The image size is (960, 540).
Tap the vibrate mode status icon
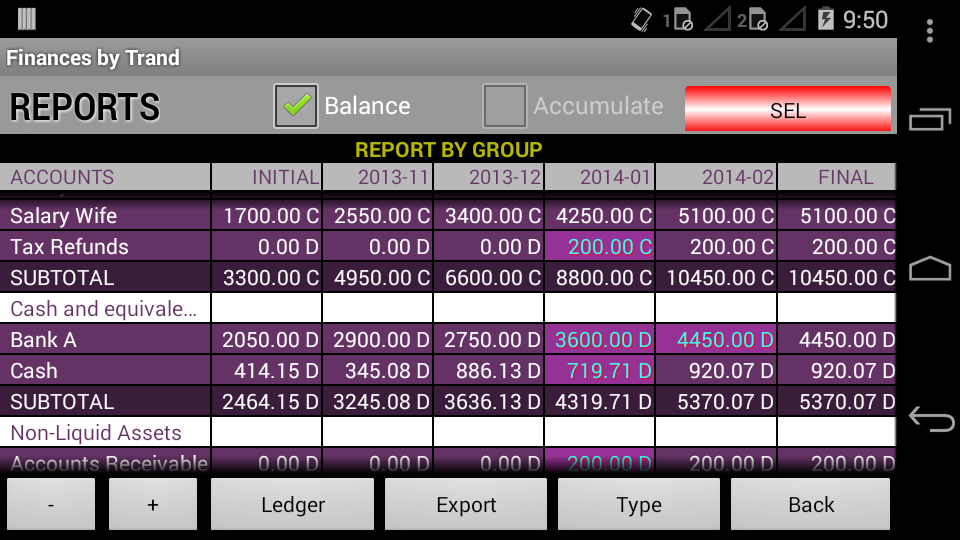(641, 19)
